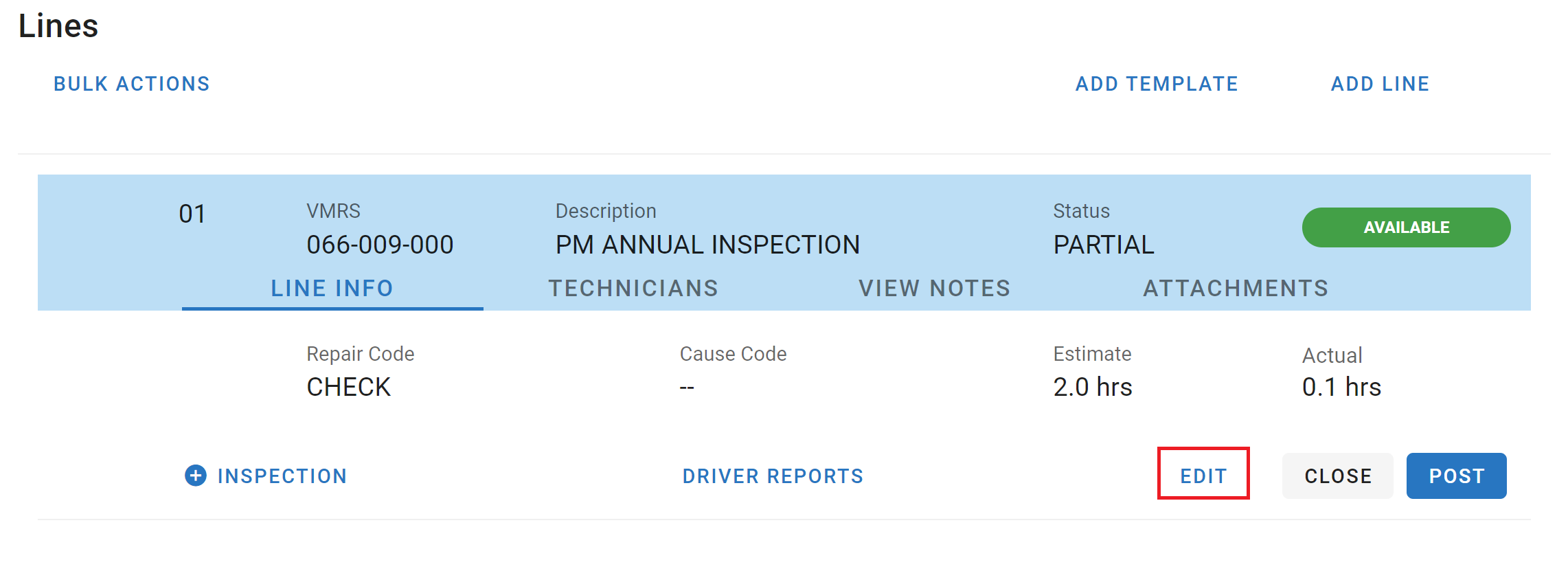Select the VMRS code 066-009-000
This screenshot has height=569, width=1568.
pos(380,245)
